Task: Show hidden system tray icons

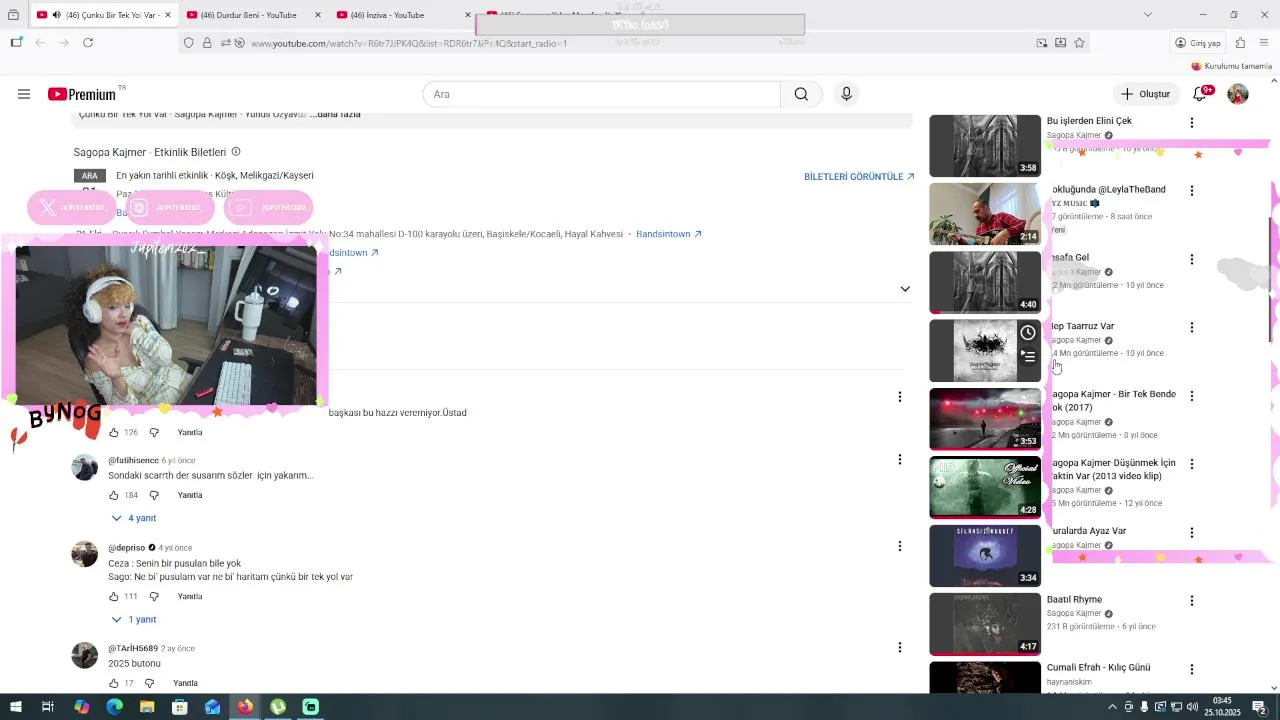Action: click(x=1112, y=707)
